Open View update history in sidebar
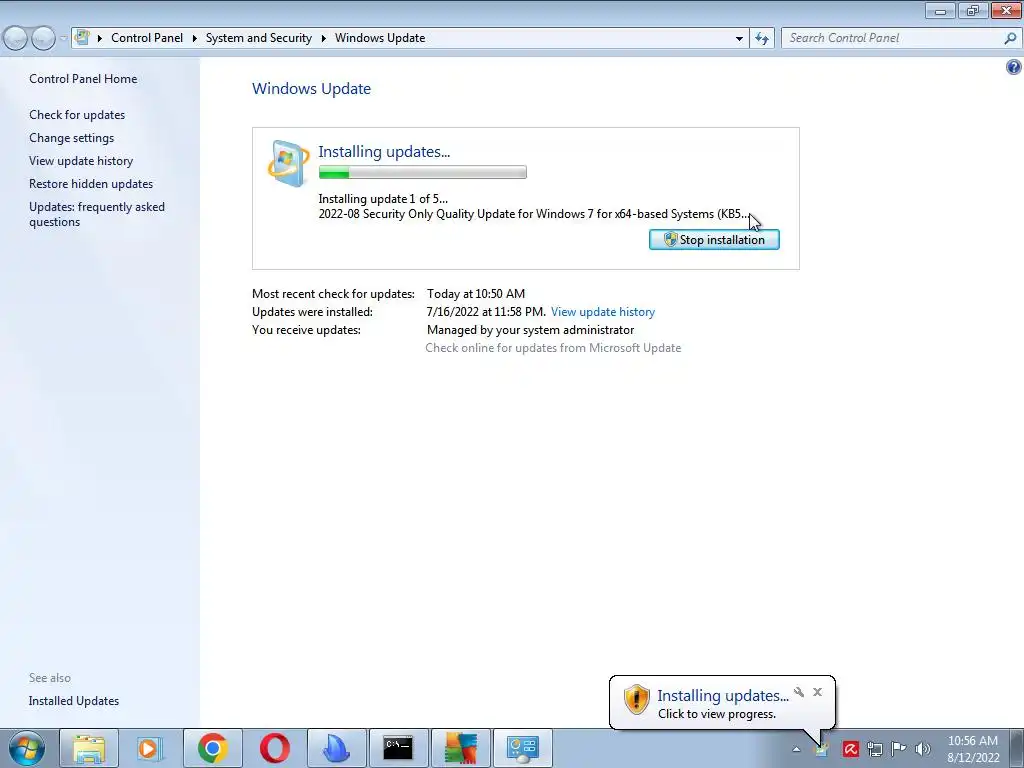The height and width of the screenshot is (768, 1024). (81, 161)
